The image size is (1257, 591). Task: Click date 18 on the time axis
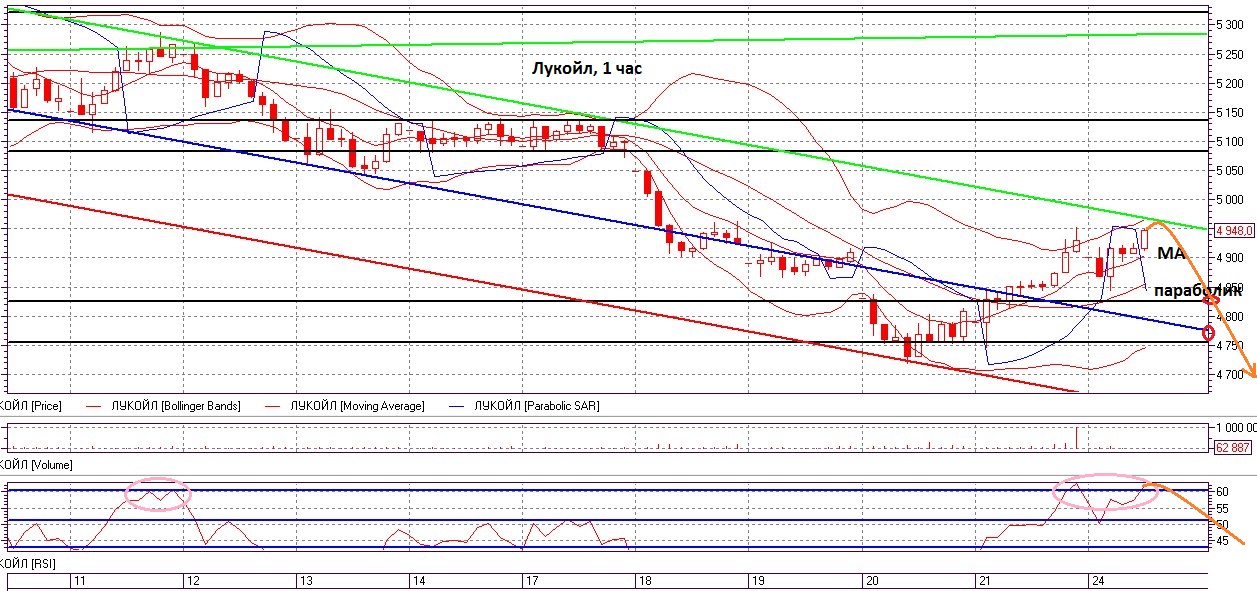(x=645, y=581)
